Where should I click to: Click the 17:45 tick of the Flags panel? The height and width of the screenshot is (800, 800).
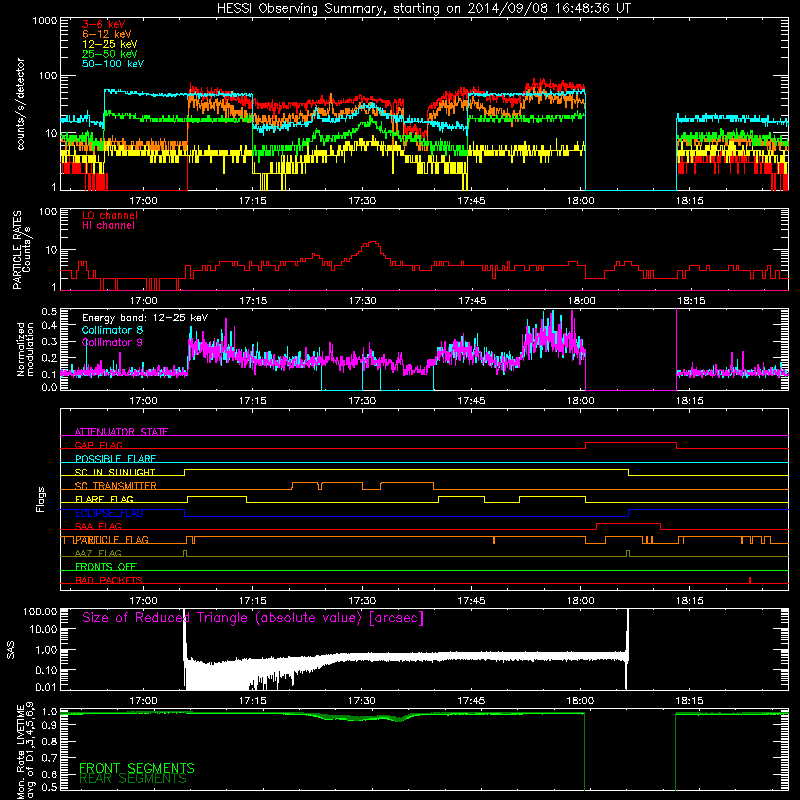tap(471, 601)
